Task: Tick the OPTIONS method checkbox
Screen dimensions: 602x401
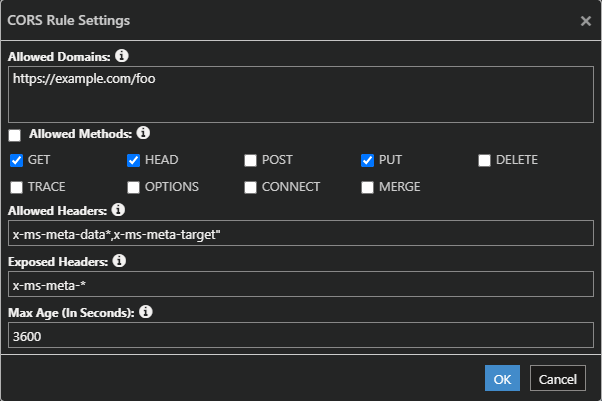Action: pos(133,187)
